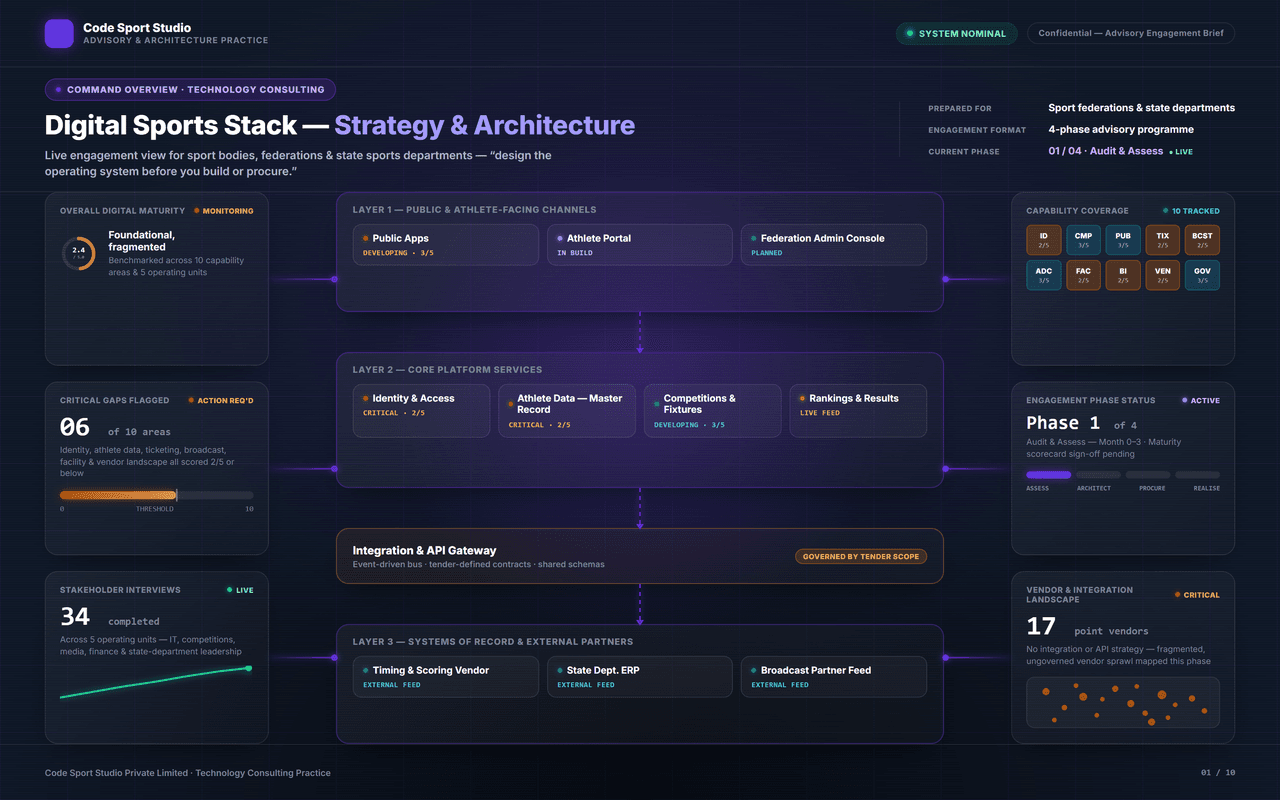Image resolution: width=1280 pixels, height=800 pixels.
Task: Click the Architect phase progress segment
Action: (x=1098, y=475)
